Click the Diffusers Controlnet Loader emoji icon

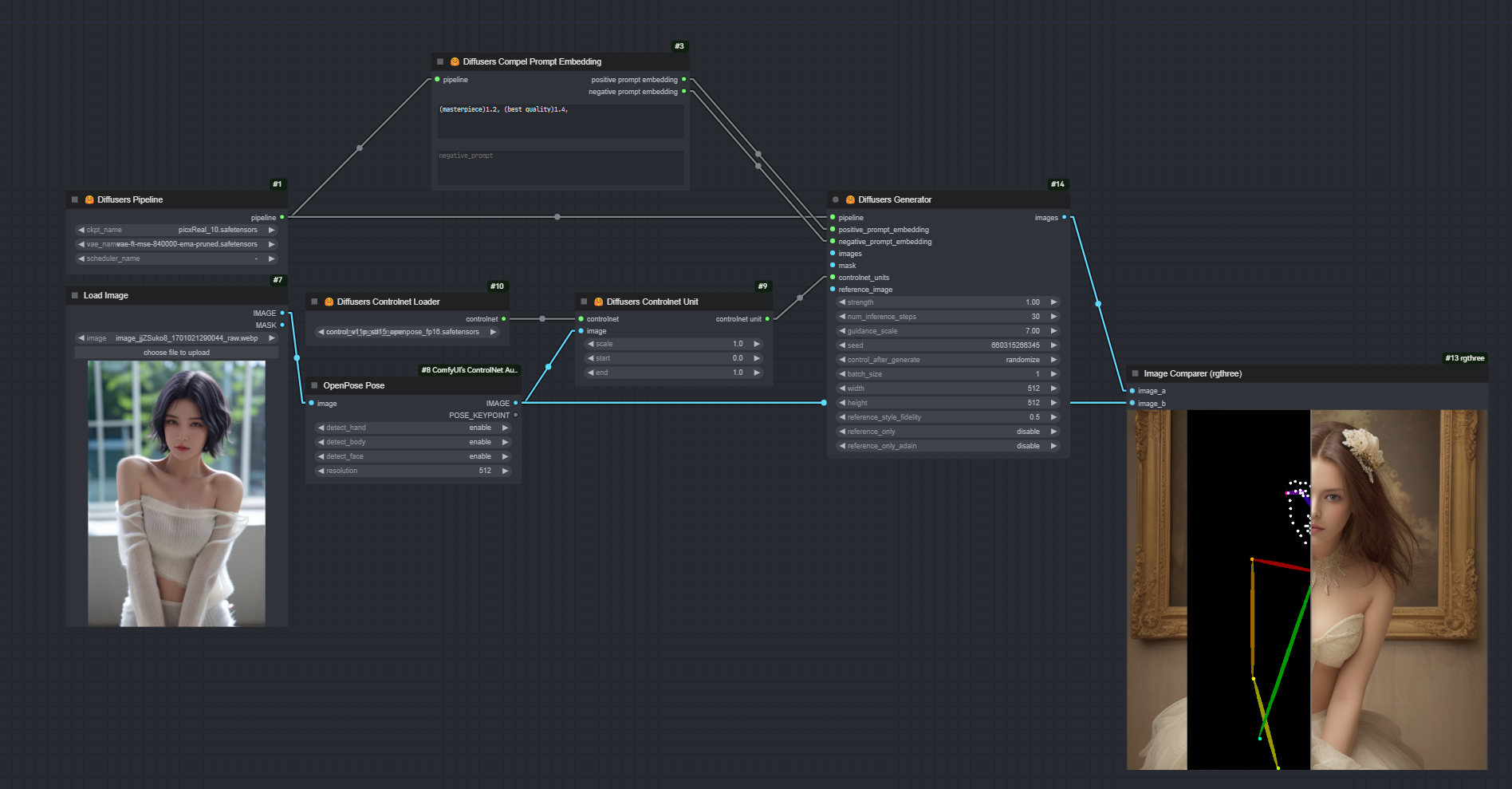point(329,302)
